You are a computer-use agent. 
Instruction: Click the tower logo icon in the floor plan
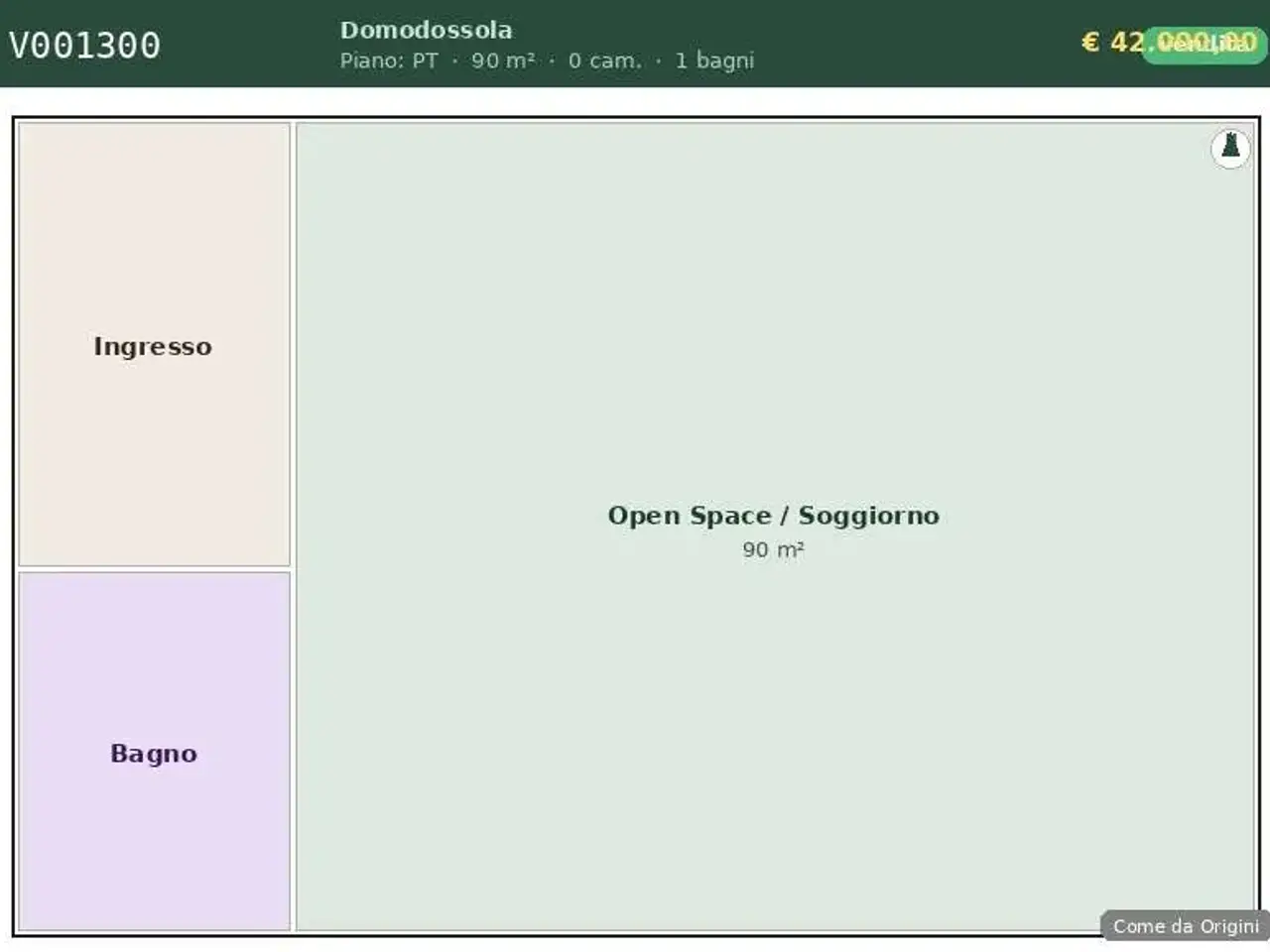(1230, 148)
